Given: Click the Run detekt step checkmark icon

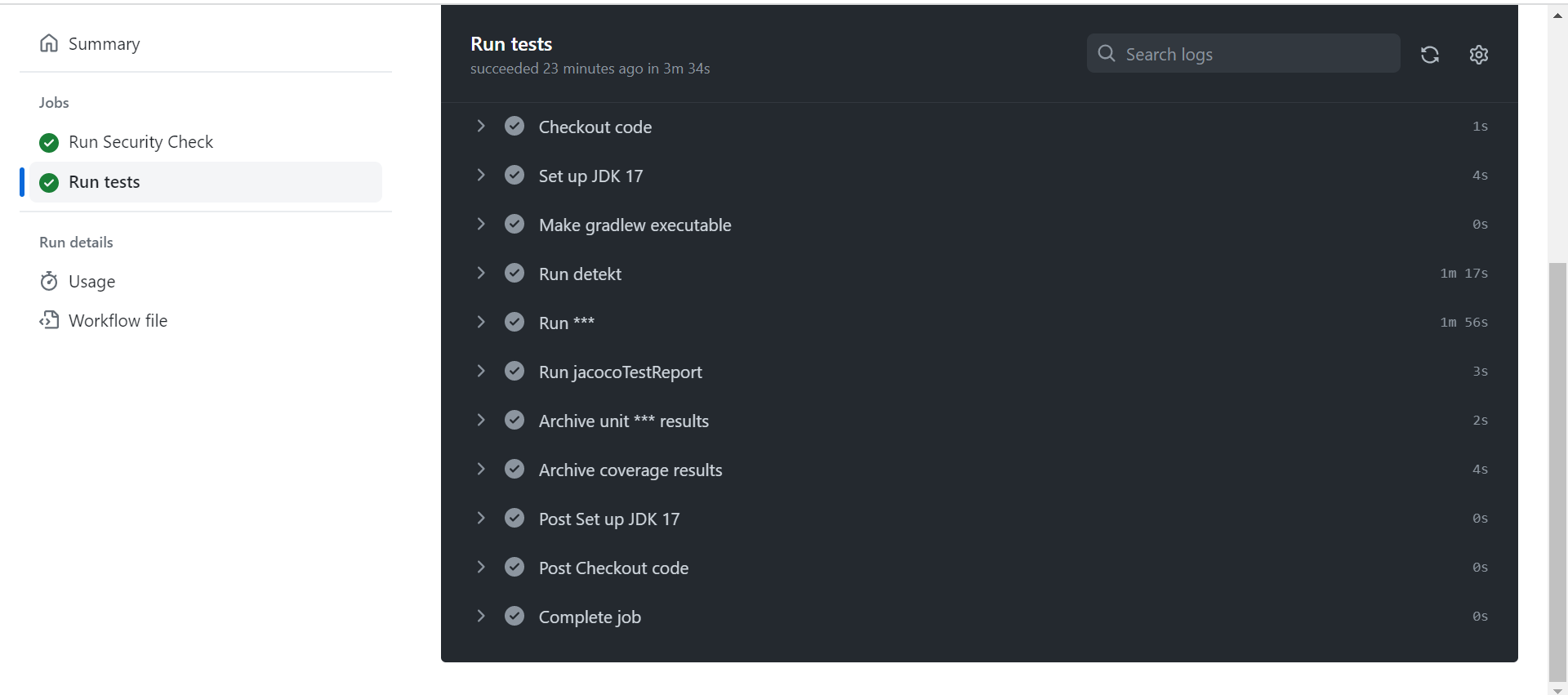Looking at the screenshot, I should [514, 274].
